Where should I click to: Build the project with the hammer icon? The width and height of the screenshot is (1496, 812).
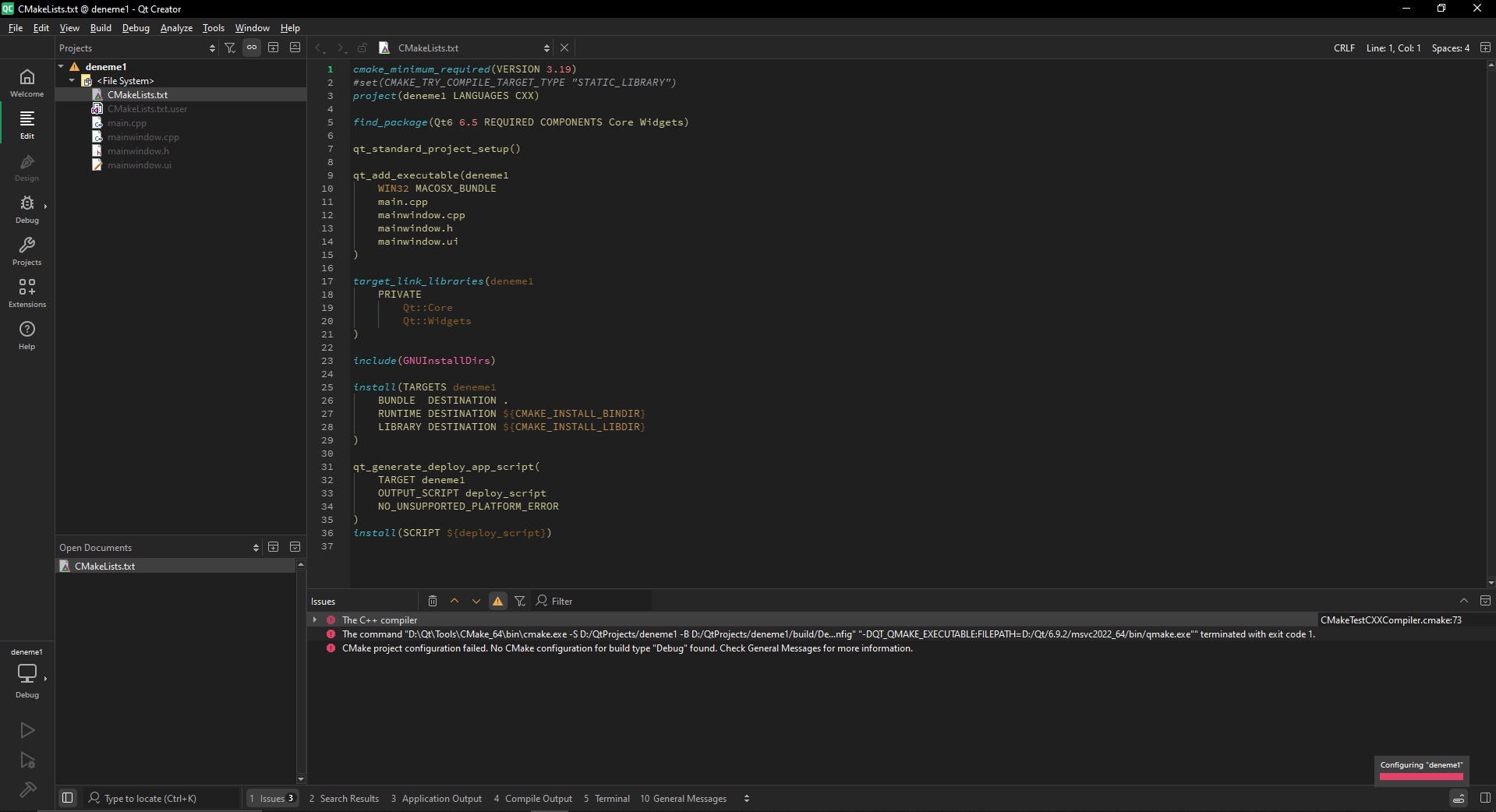click(27, 790)
